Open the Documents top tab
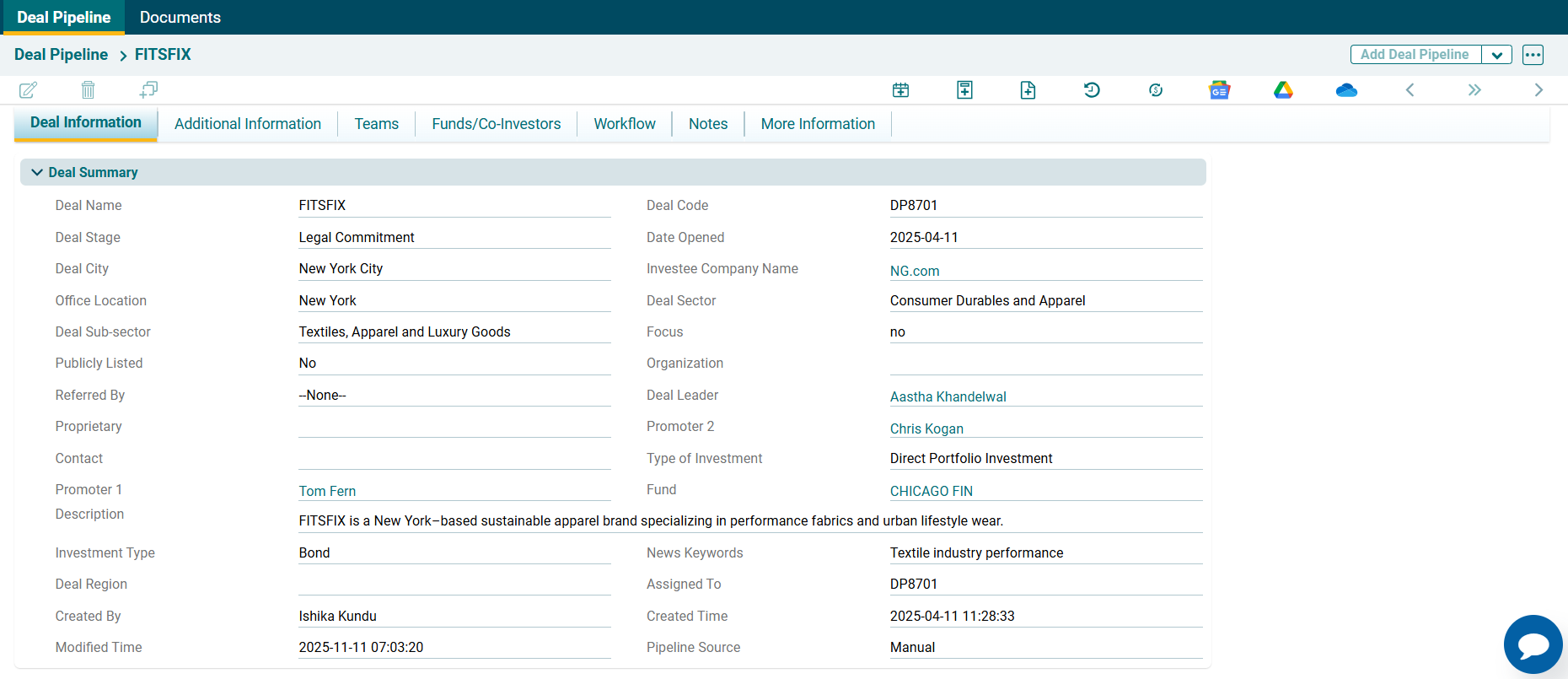The height and width of the screenshot is (679, 1568). (x=180, y=18)
